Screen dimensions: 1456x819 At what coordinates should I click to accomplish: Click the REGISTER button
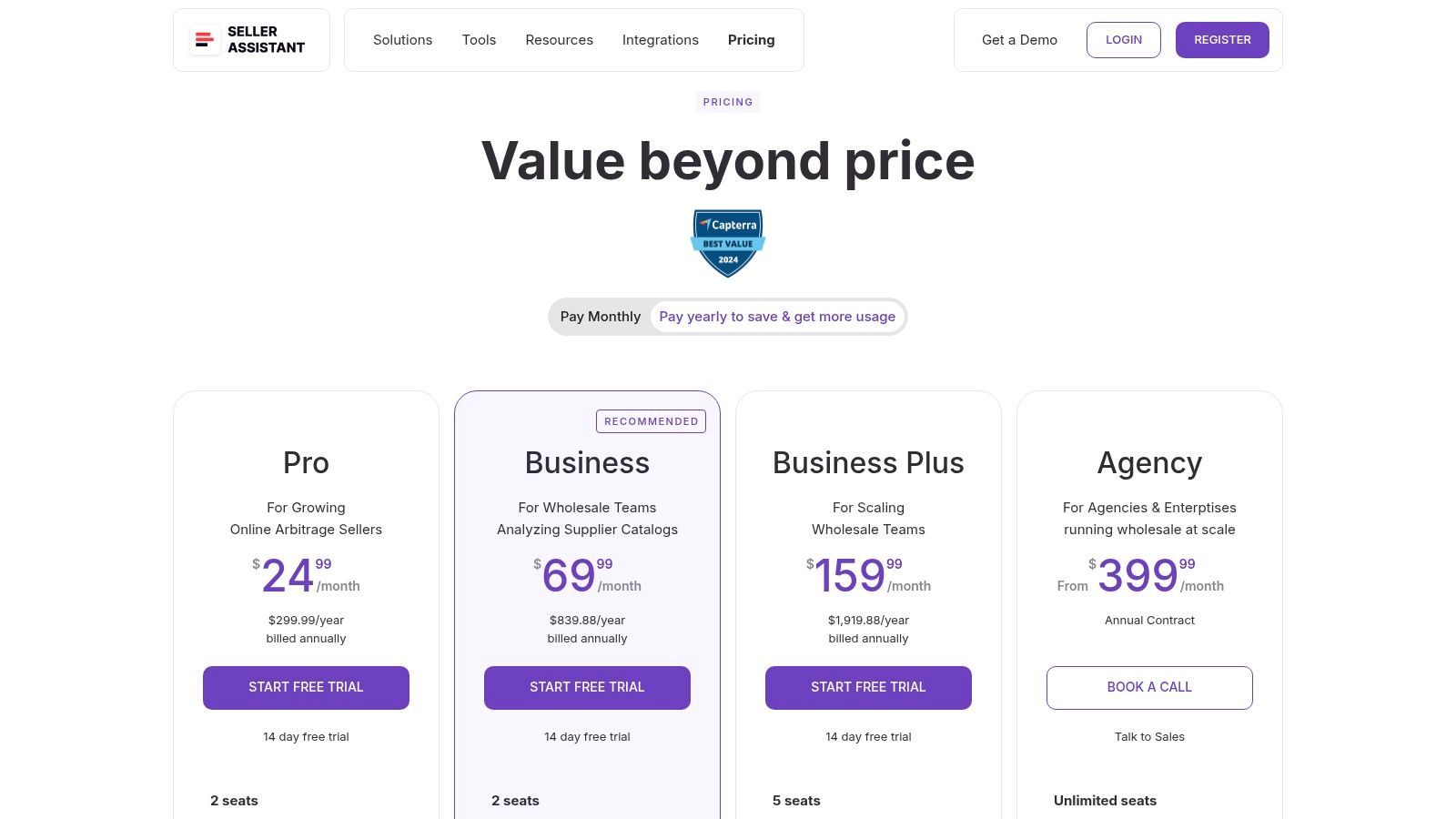point(1222,40)
